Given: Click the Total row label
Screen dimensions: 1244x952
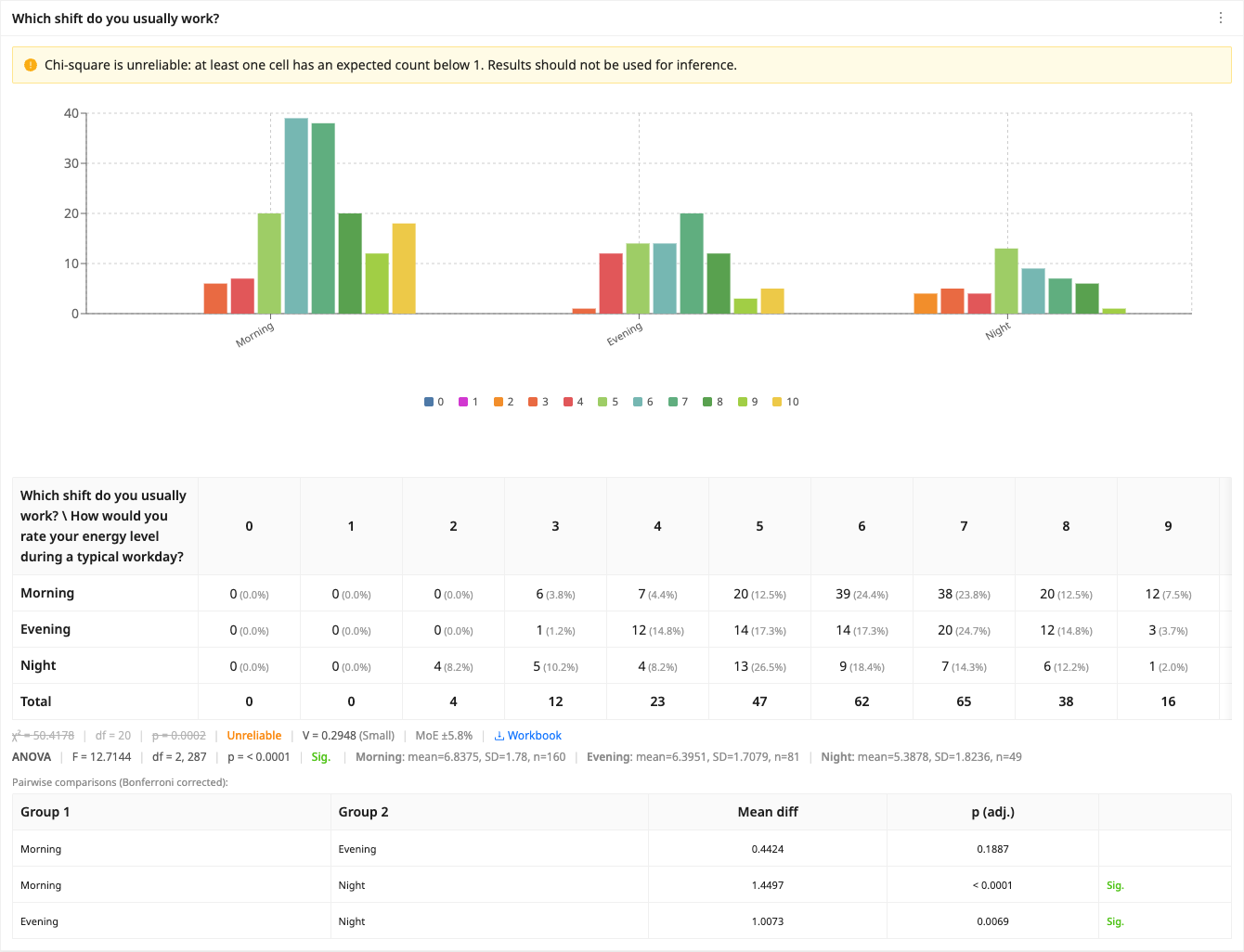Looking at the screenshot, I should point(36,701).
